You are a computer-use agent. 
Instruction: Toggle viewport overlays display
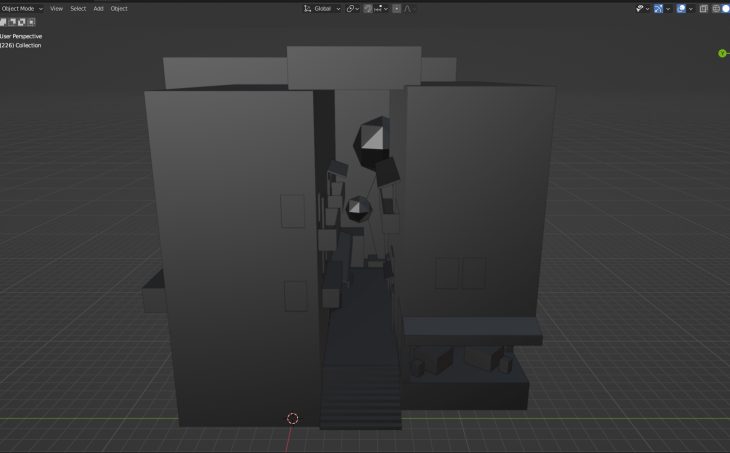[x=682, y=8]
